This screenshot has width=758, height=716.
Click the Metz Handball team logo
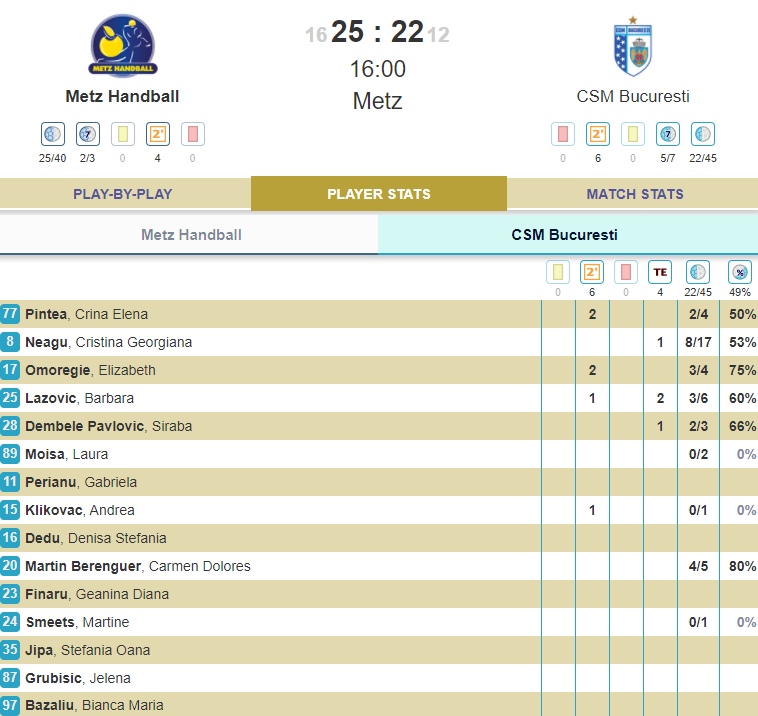pyautogui.click(x=122, y=45)
